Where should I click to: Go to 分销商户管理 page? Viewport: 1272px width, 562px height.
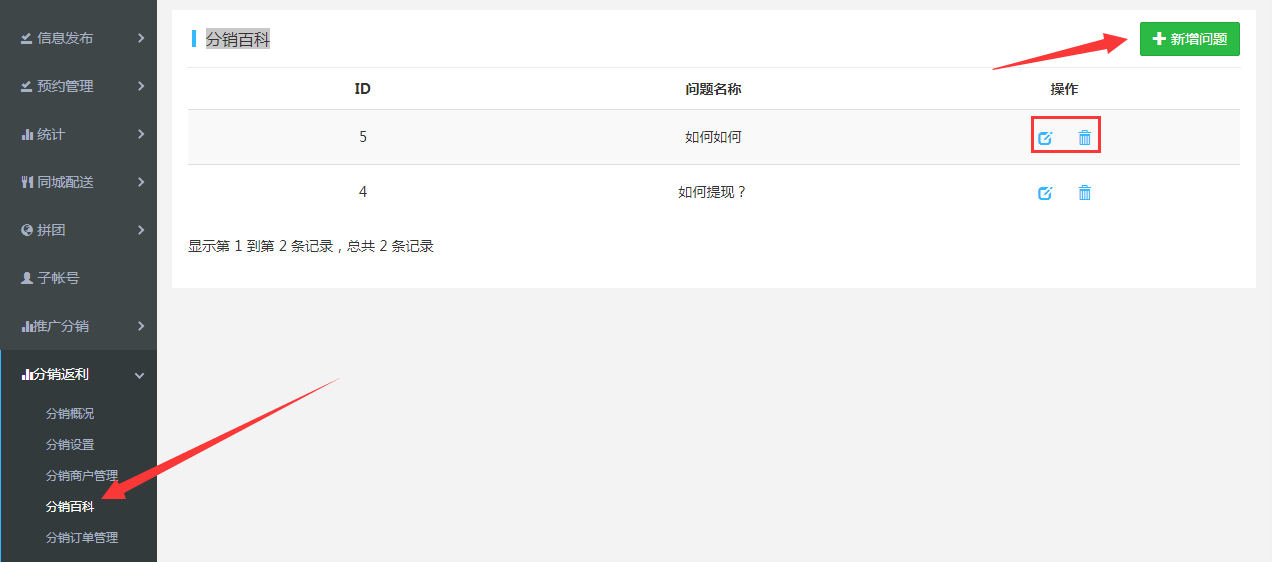[x=82, y=475]
